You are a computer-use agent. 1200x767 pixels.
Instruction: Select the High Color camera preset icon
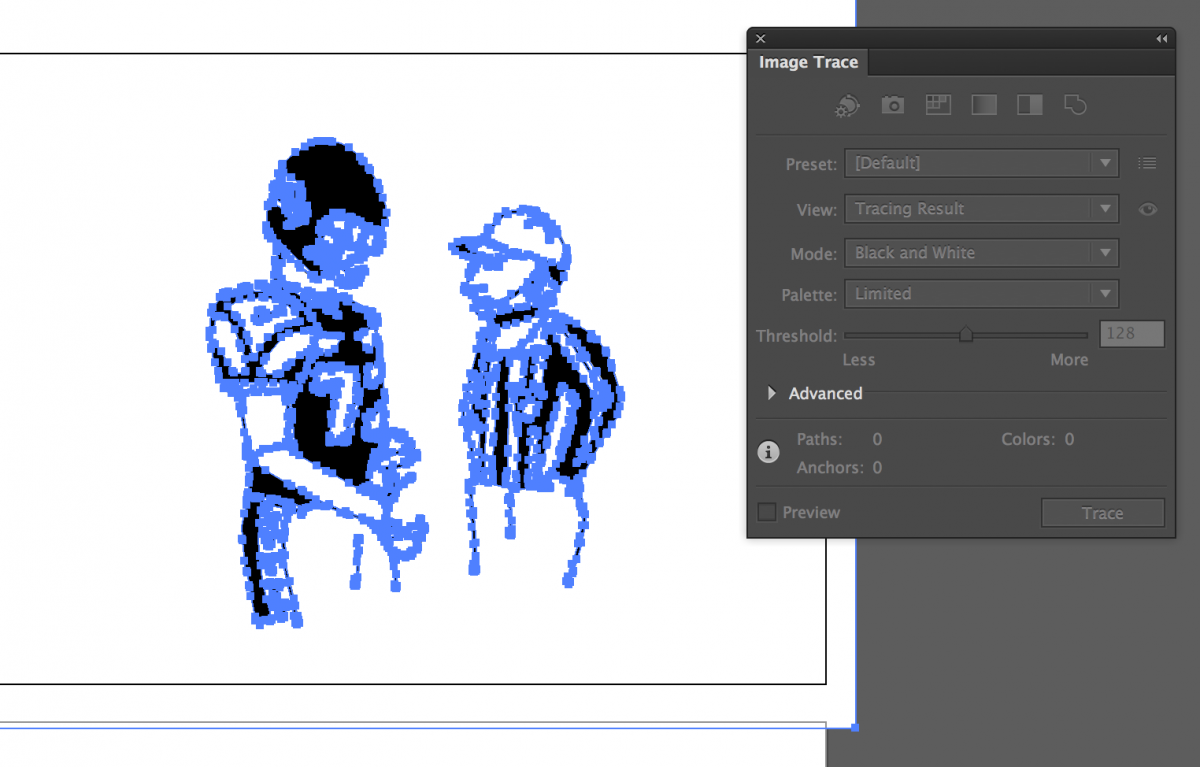[x=892, y=104]
